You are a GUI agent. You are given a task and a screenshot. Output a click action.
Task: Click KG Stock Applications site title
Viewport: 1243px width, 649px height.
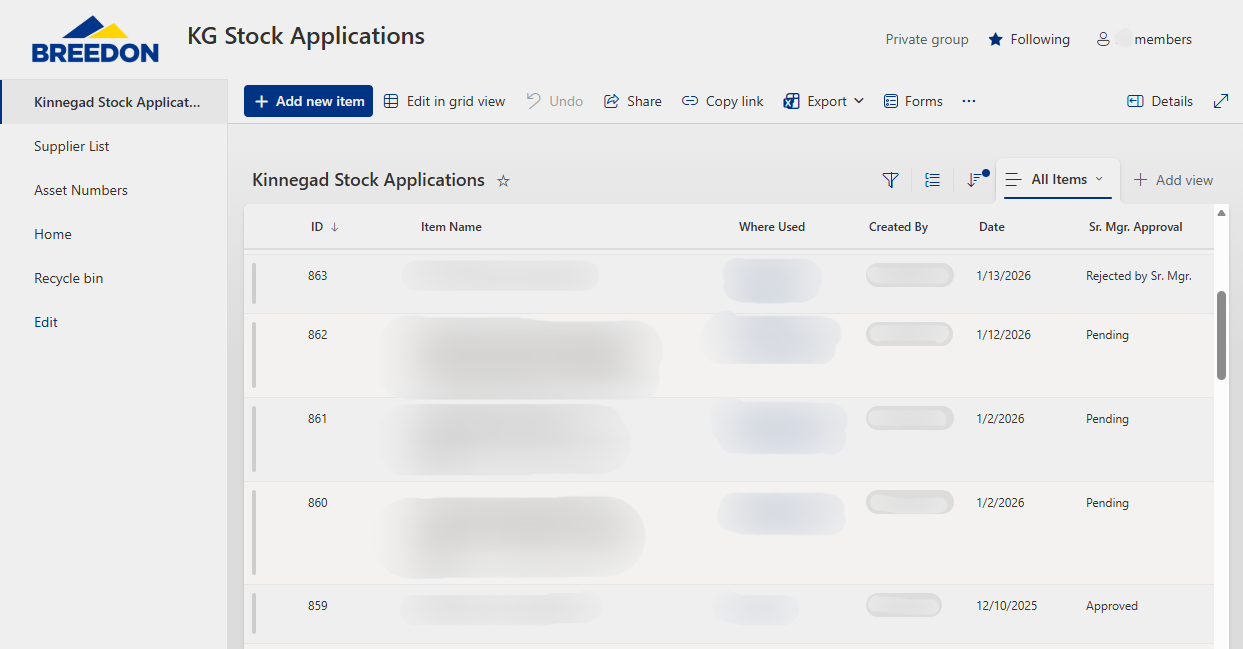[306, 36]
